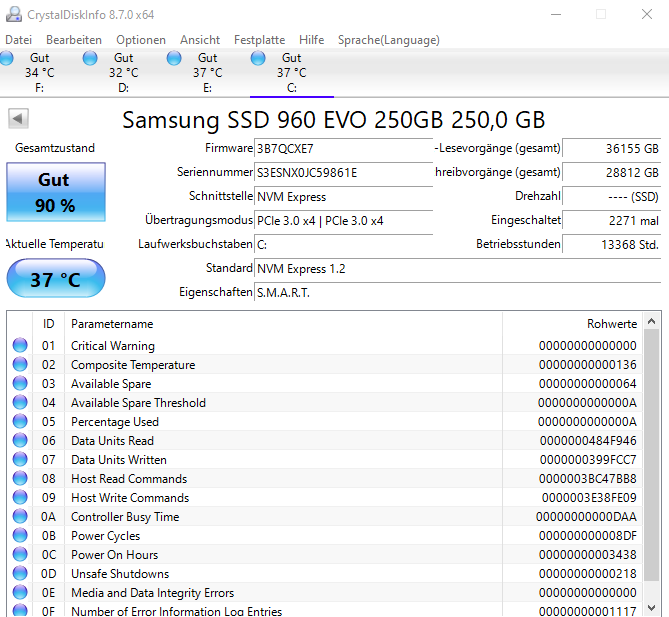Screen dimensions: 669x617
Task: Click the Übertragungsmodus PCIe 3.0 x4 field
Action: click(x=343, y=221)
